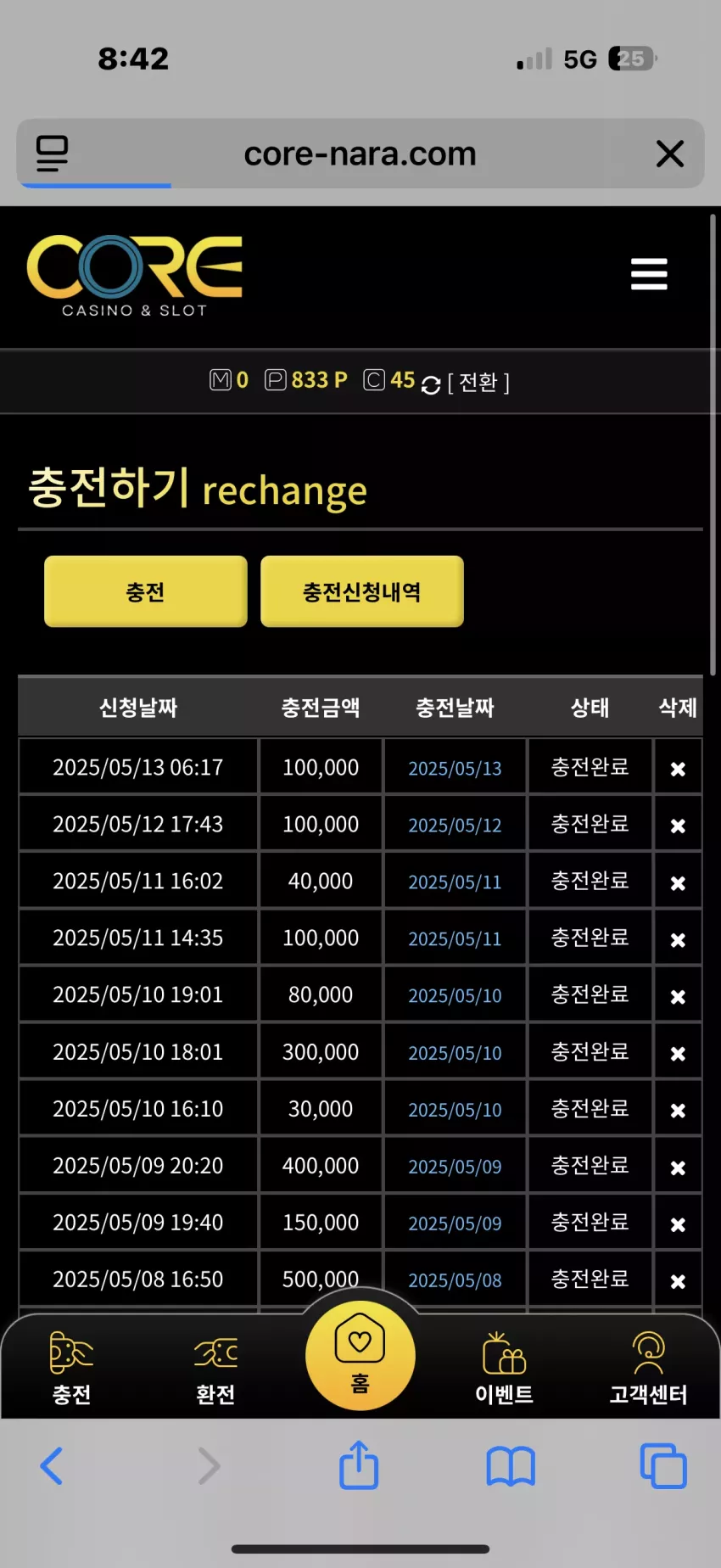
Task: Tap the round 홈 home button
Action: click(360, 1355)
